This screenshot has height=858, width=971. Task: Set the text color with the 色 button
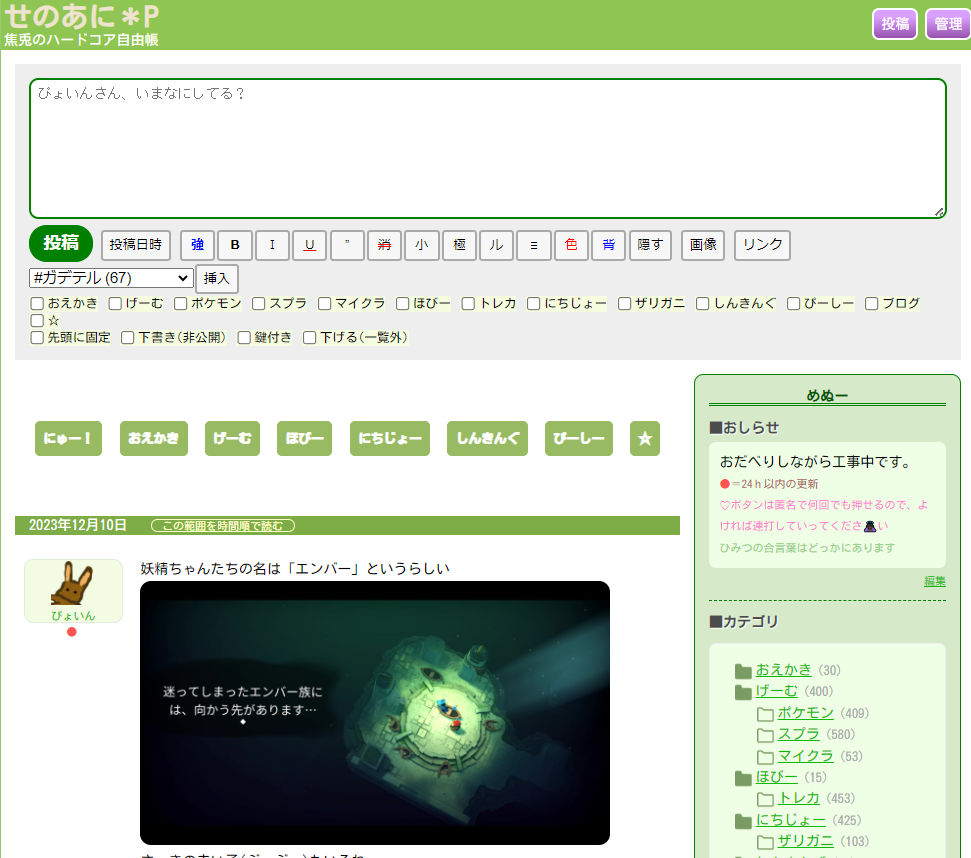coord(572,245)
